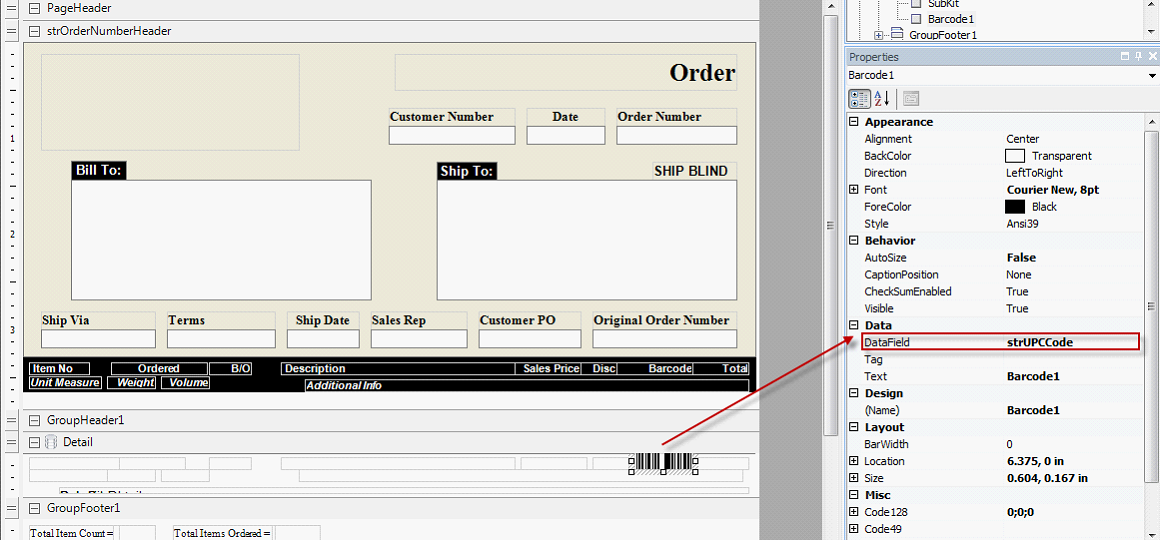The width and height of the screenshot is (1161, 541).
Task: Expand the Code49 property
Action: 854,530
